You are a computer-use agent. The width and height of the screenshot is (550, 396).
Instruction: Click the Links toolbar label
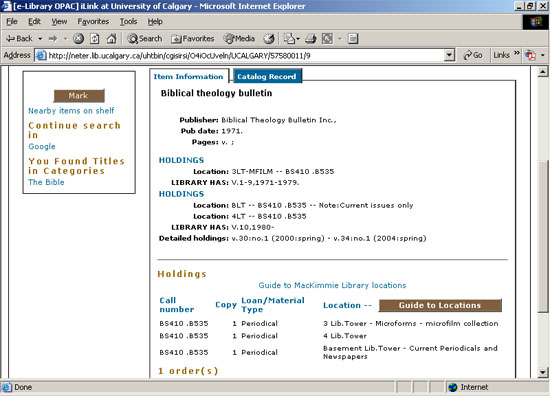pos(501,55)
